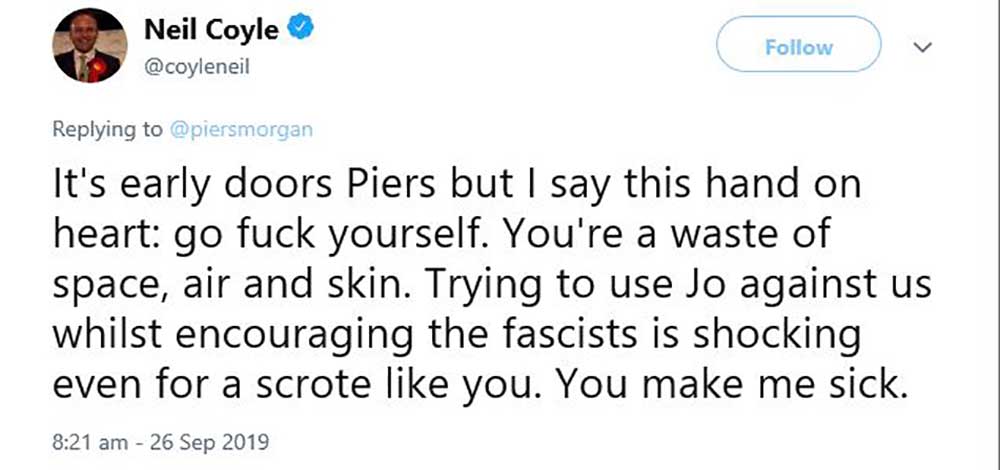1000x470 pixels.
Task: Expand the chevron menu beside Follow
Action: coord(924,47)
